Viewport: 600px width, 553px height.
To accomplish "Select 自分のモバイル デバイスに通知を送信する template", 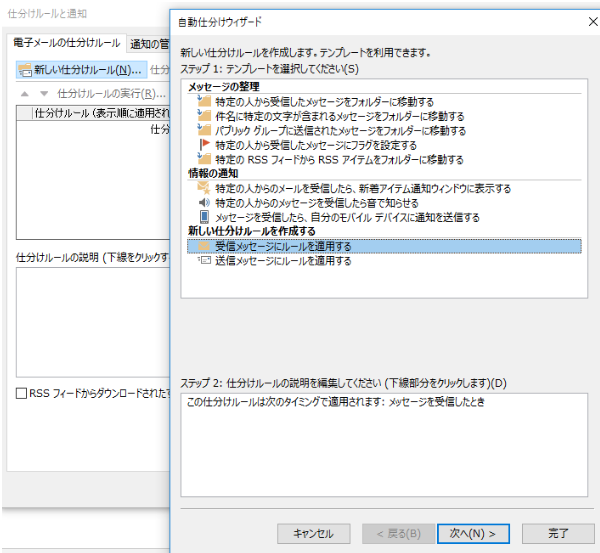I will tap(347, 217).
